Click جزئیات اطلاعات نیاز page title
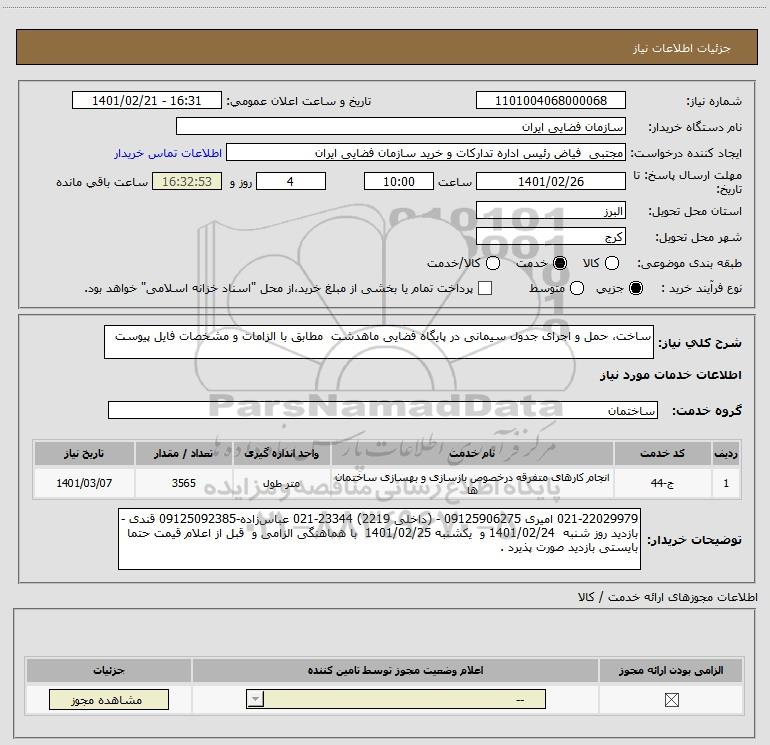The height and width of the screenshot is (745, 770). coord(682,48)
